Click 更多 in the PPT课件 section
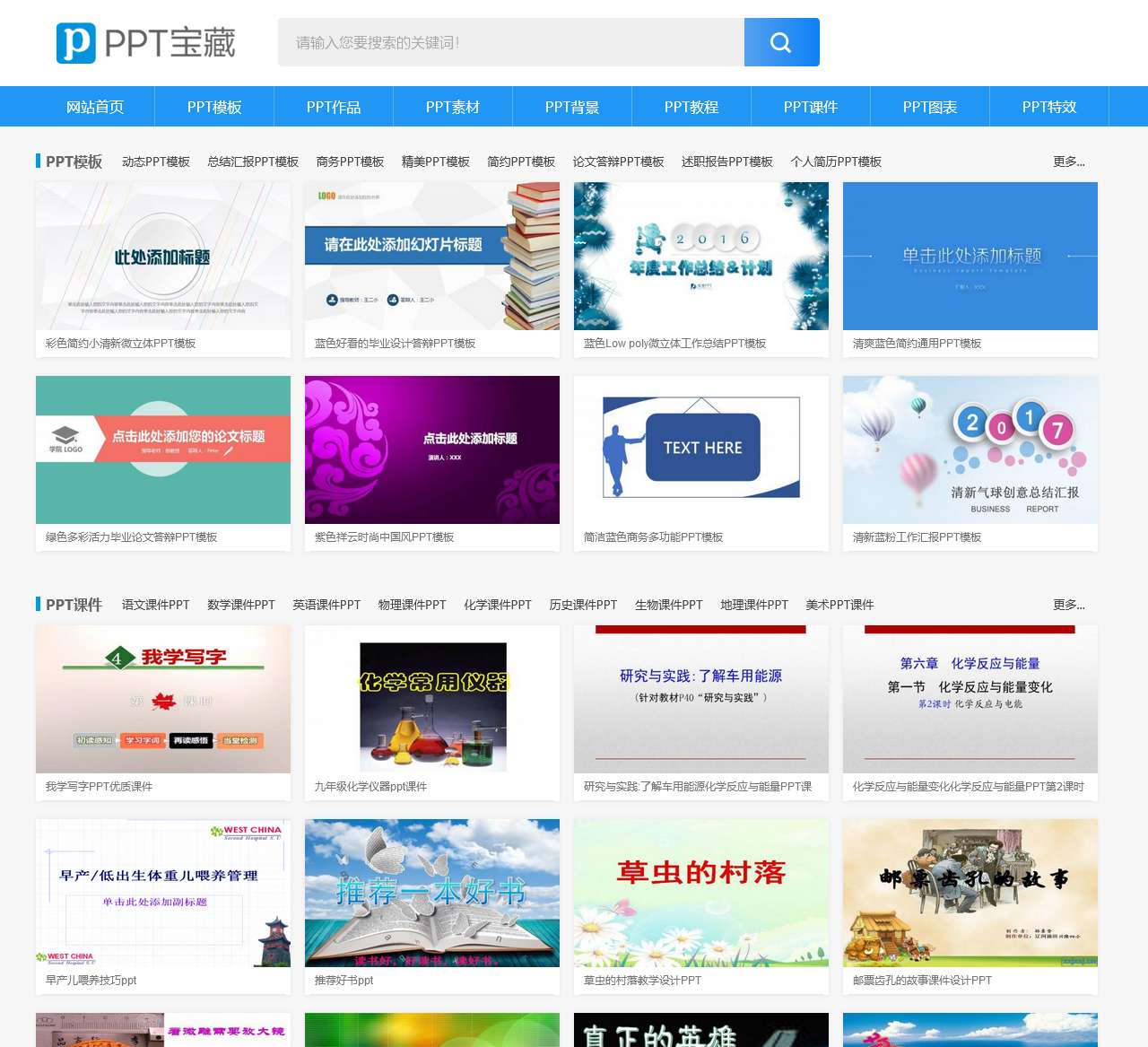 click(1069, 605)
